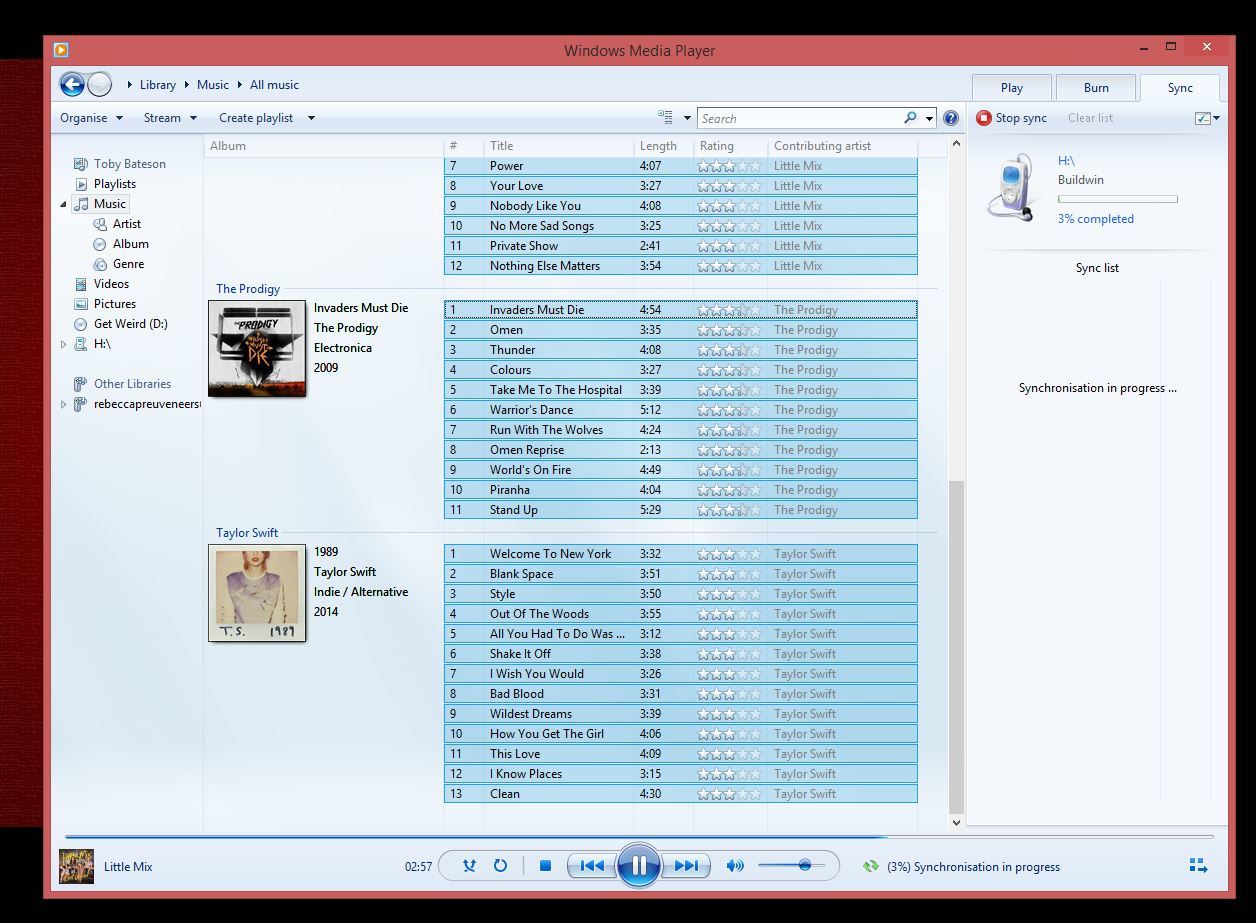Rate Omen with star rating

point(729,330)
